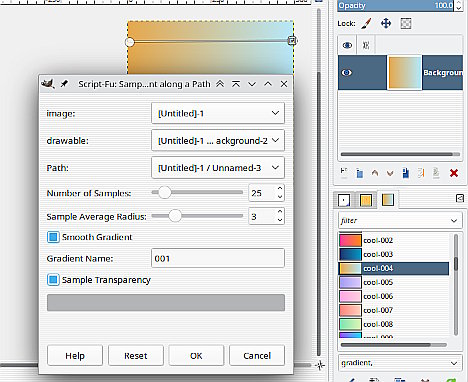Click keep-above icon in dialog titlebar
This screenshot has width=468, height=382.
236,84
